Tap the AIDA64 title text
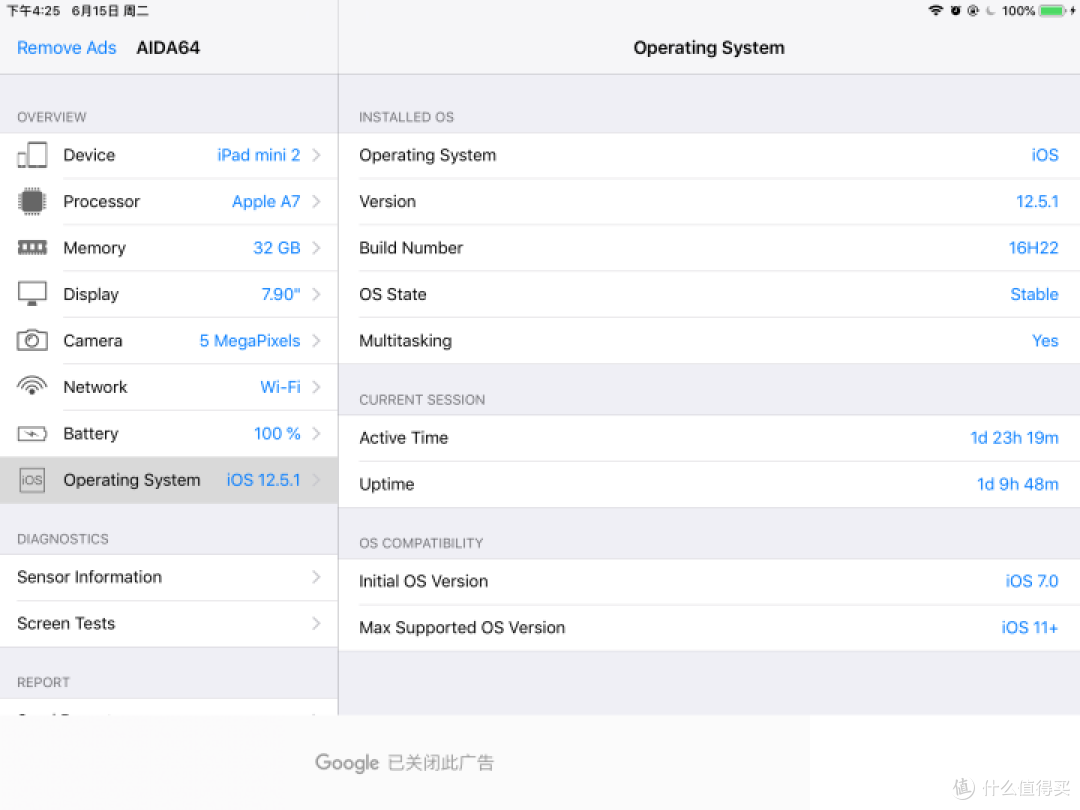1080x810 pixels. tap(168, 48)
